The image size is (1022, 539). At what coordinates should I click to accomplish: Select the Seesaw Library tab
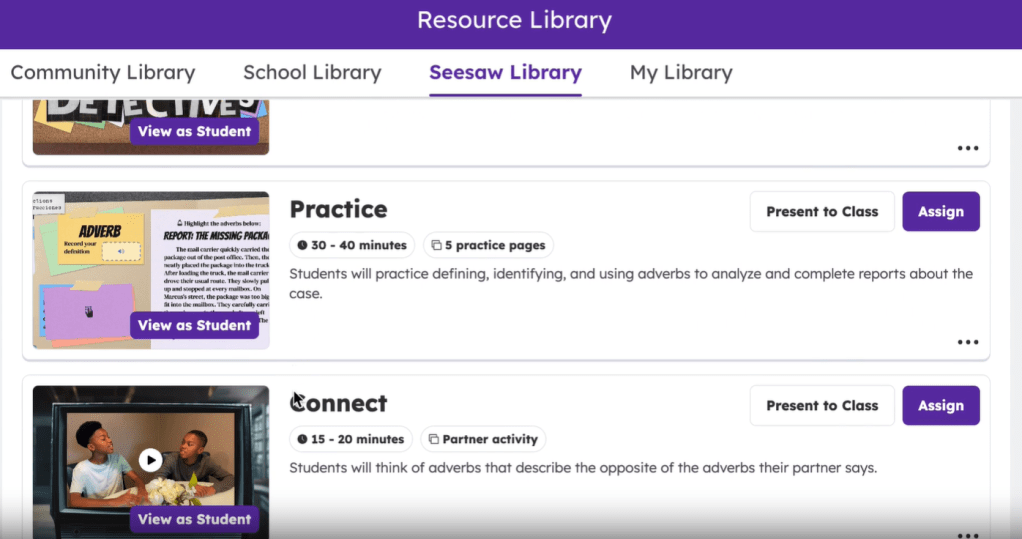[505, 73]
